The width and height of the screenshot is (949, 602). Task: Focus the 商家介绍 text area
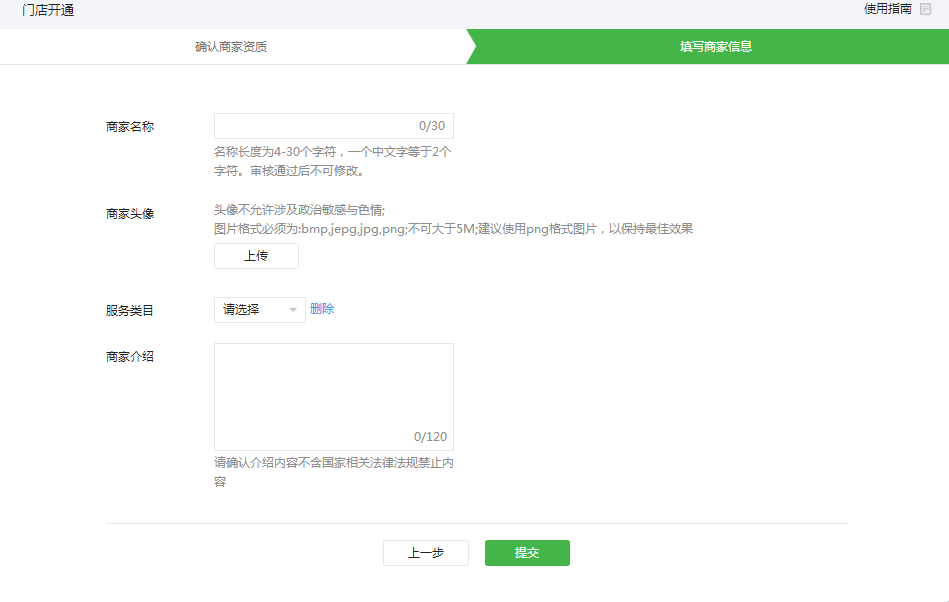coord(333,397)
